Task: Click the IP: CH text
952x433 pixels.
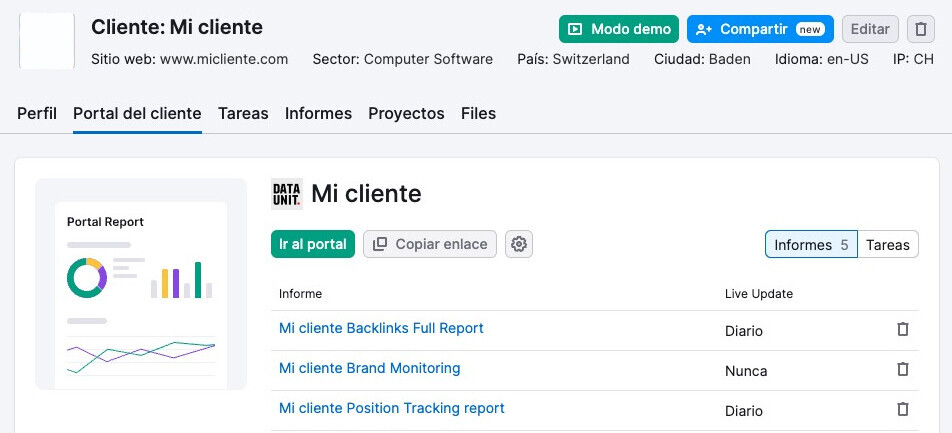Action: click(x=913, y=60)
